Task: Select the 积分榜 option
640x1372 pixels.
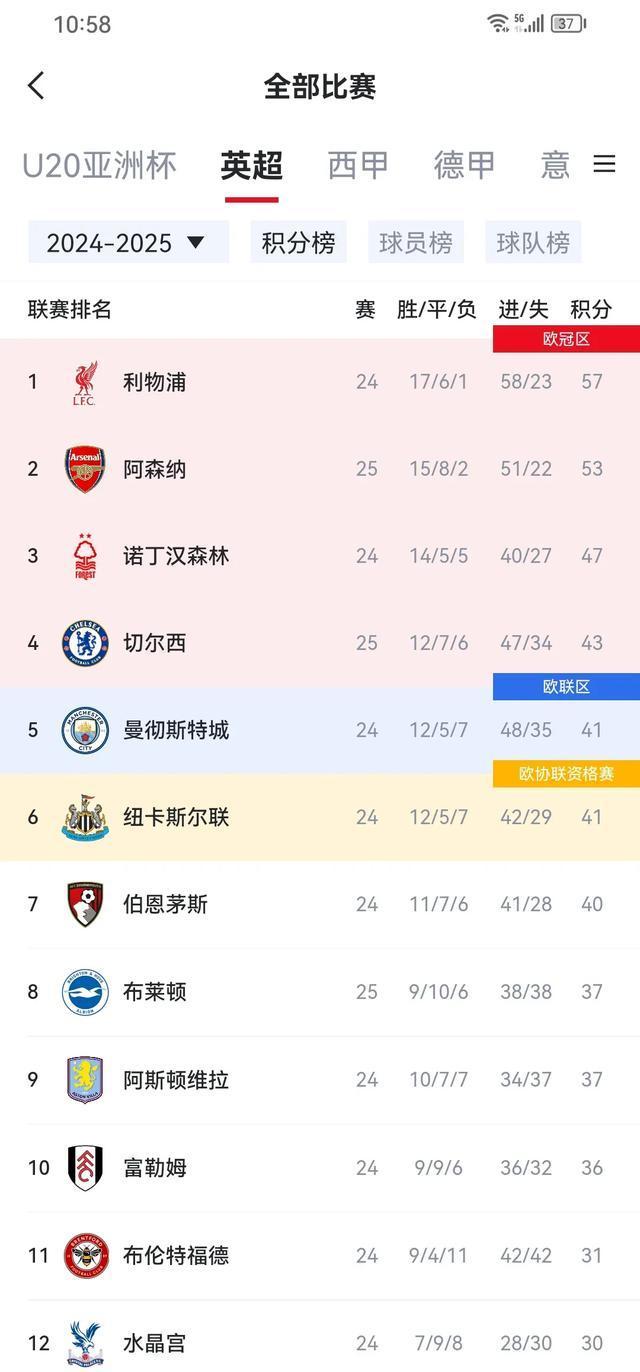Action: (x=298, y=241)
